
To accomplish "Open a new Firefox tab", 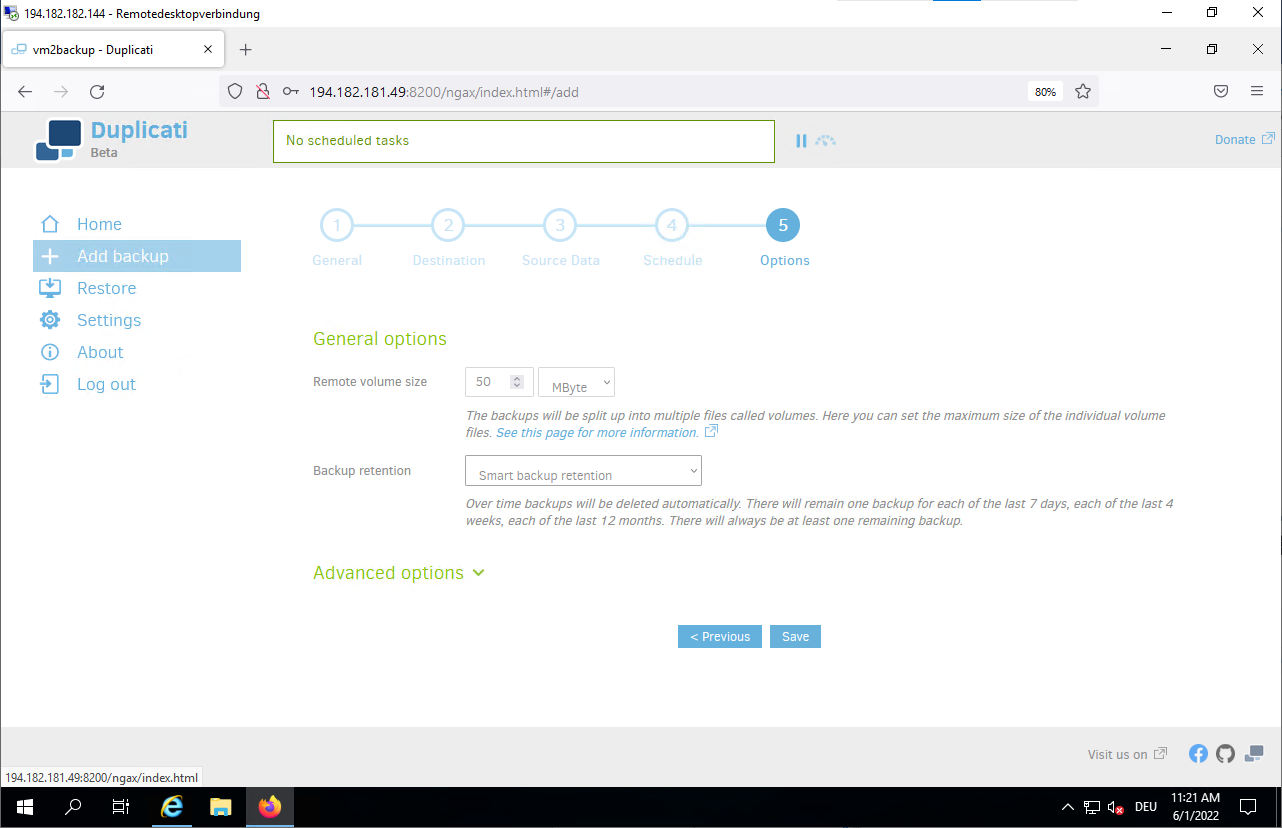I will pos(246,49).
